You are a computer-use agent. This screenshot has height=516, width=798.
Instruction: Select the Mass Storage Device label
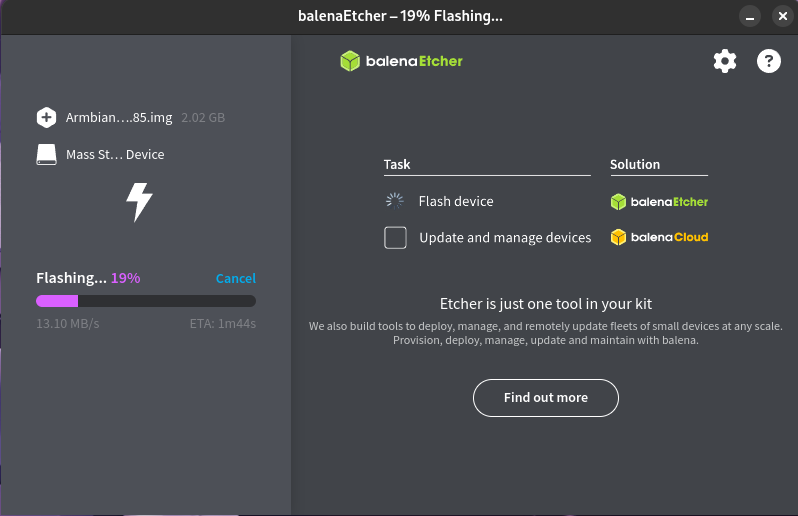click(115, 154)
